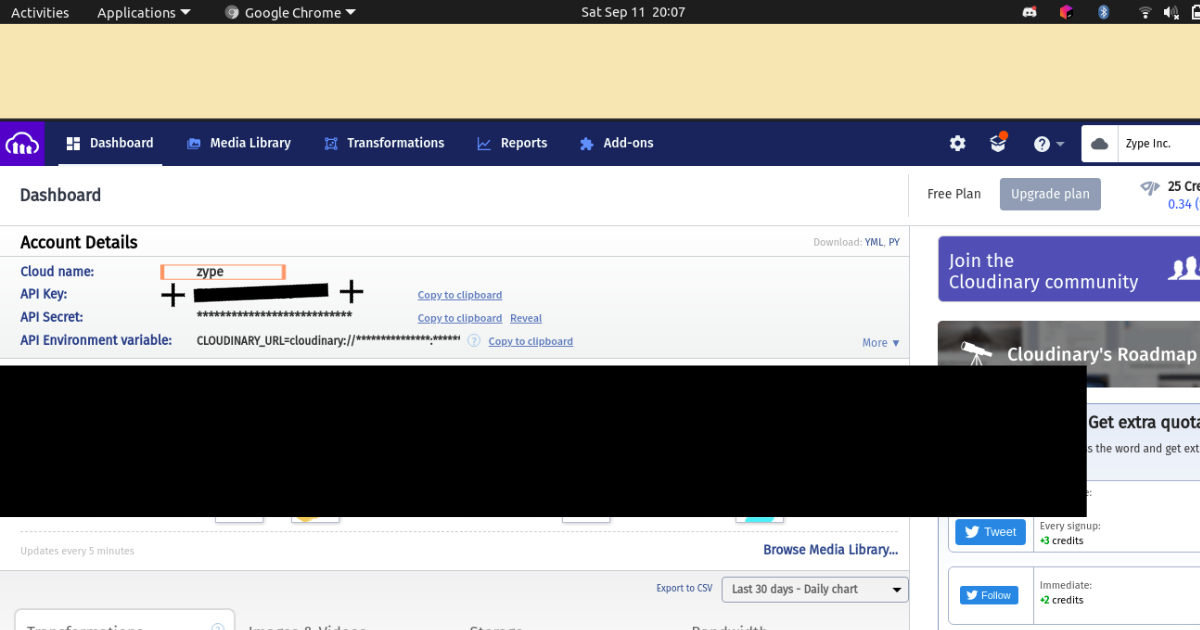Viewport: 1200px width, 630px height.
Task: Open the Reports tab
Action: [512, 143]
